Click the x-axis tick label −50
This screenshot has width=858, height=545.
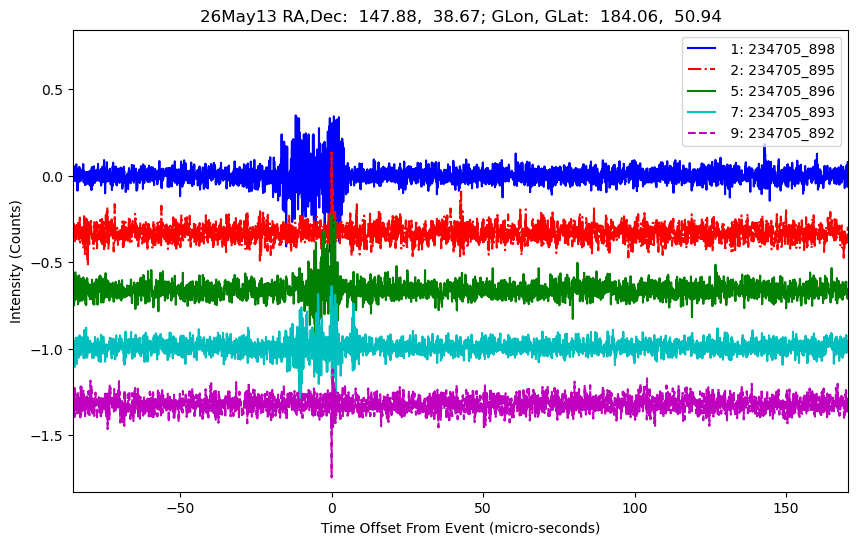pos(180,508)
